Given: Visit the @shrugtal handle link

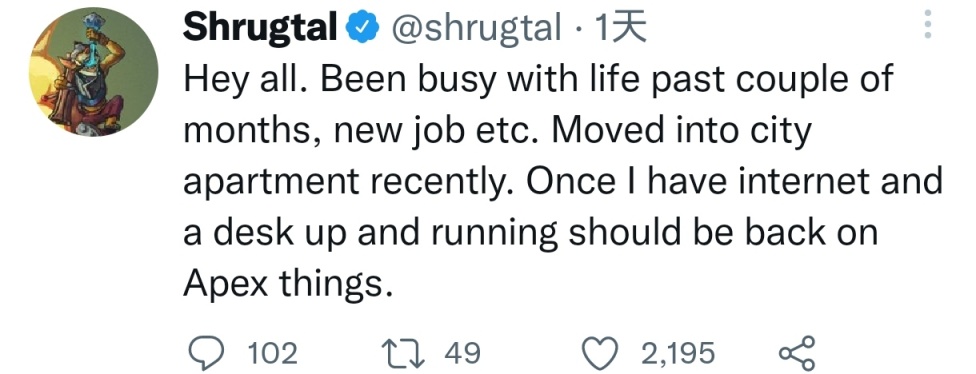Looking at the screenshot, I should (476, 29).
